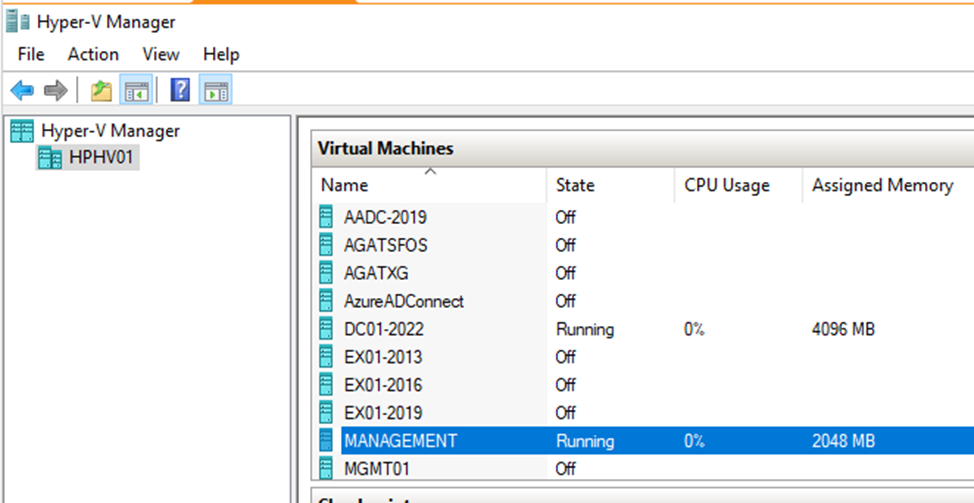The width and height of the screenshot is (974, 503).
Task: Click 4096 MB assigned memory value
Action: 843,329
